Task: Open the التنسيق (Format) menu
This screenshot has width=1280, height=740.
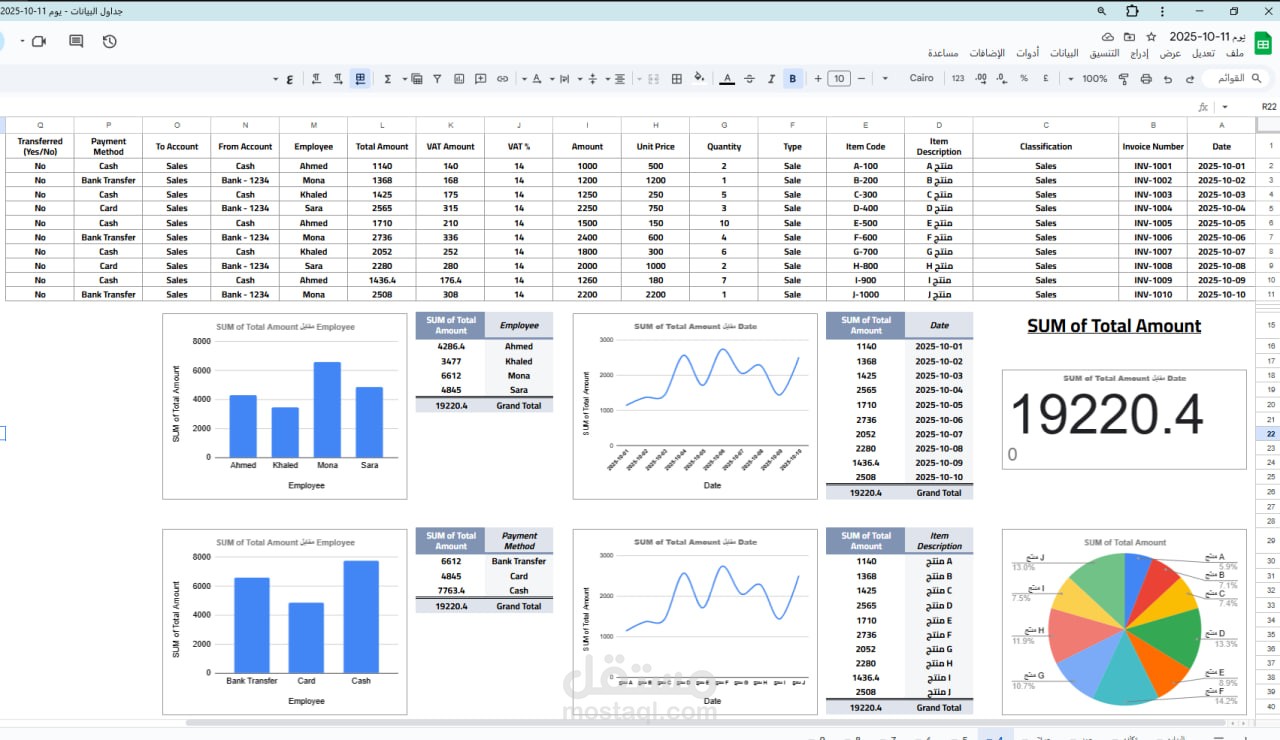Action: click(1104, 53)
